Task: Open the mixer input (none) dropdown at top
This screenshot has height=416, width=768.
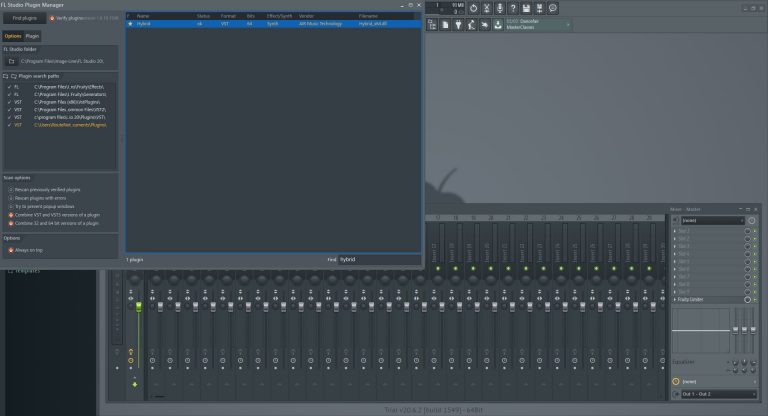Action: click(x=710, y=220)
